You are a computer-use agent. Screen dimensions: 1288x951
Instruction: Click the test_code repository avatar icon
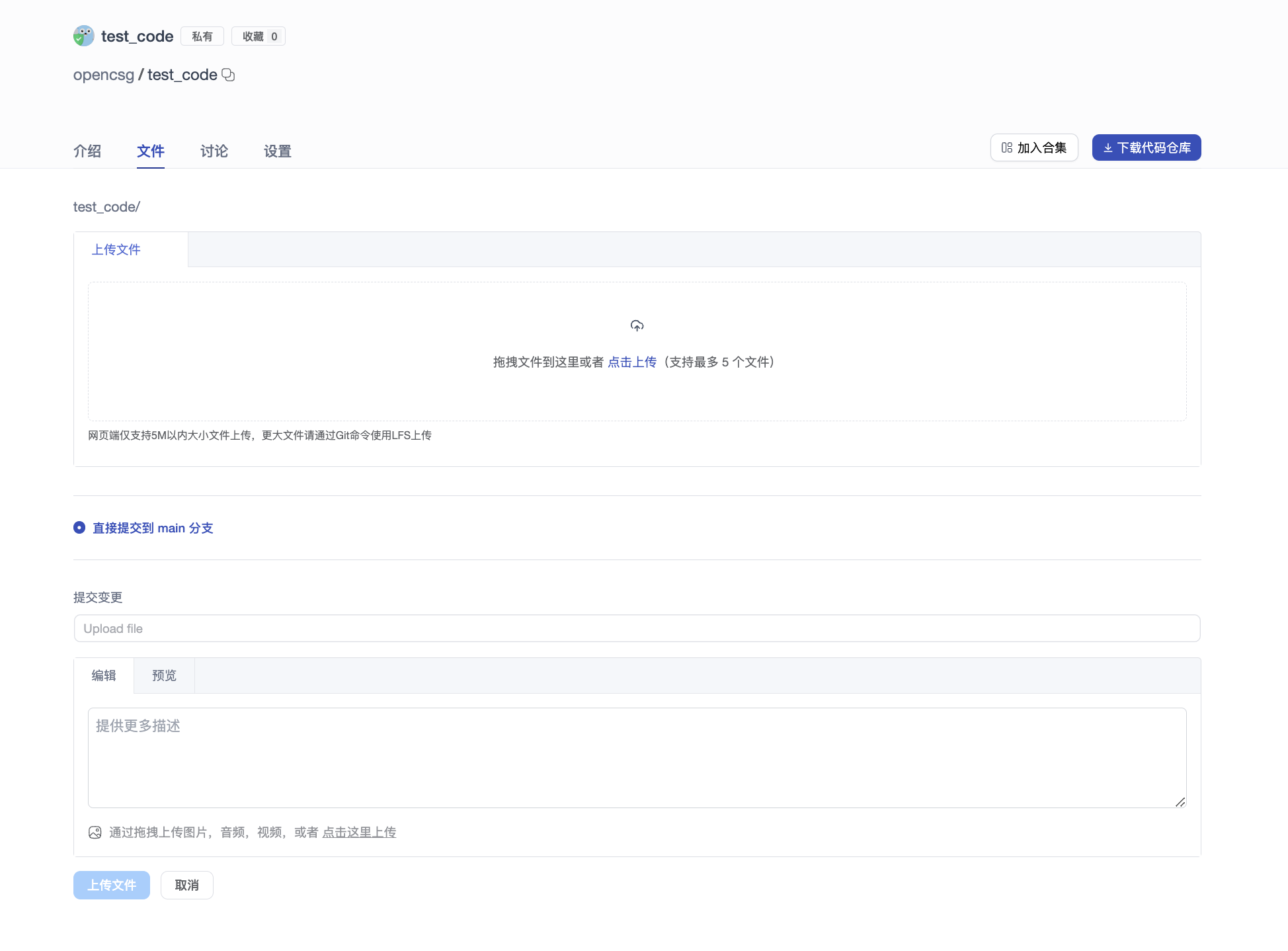[83, 36]
